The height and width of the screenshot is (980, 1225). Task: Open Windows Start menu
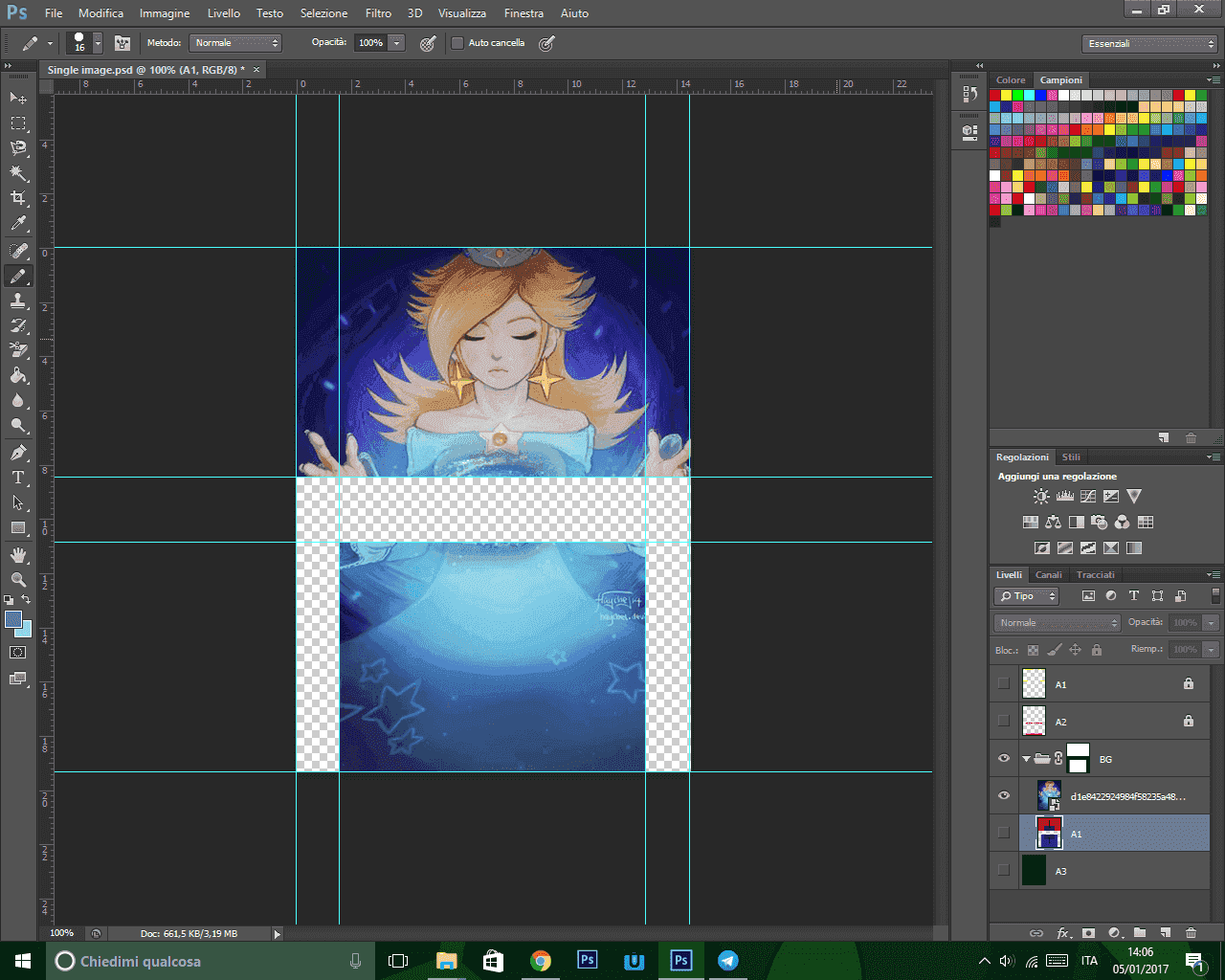point(23,961)
